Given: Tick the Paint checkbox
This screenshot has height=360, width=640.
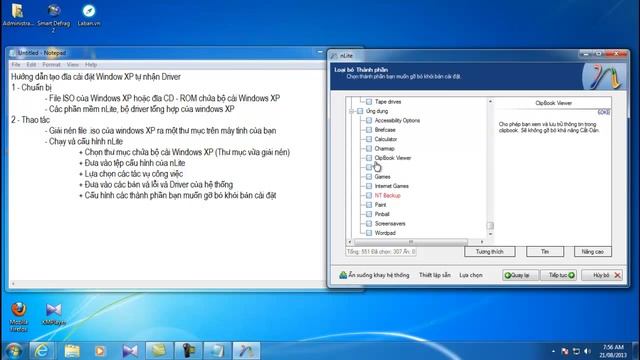Looking at the screenshot, I should tap(369, 205).
